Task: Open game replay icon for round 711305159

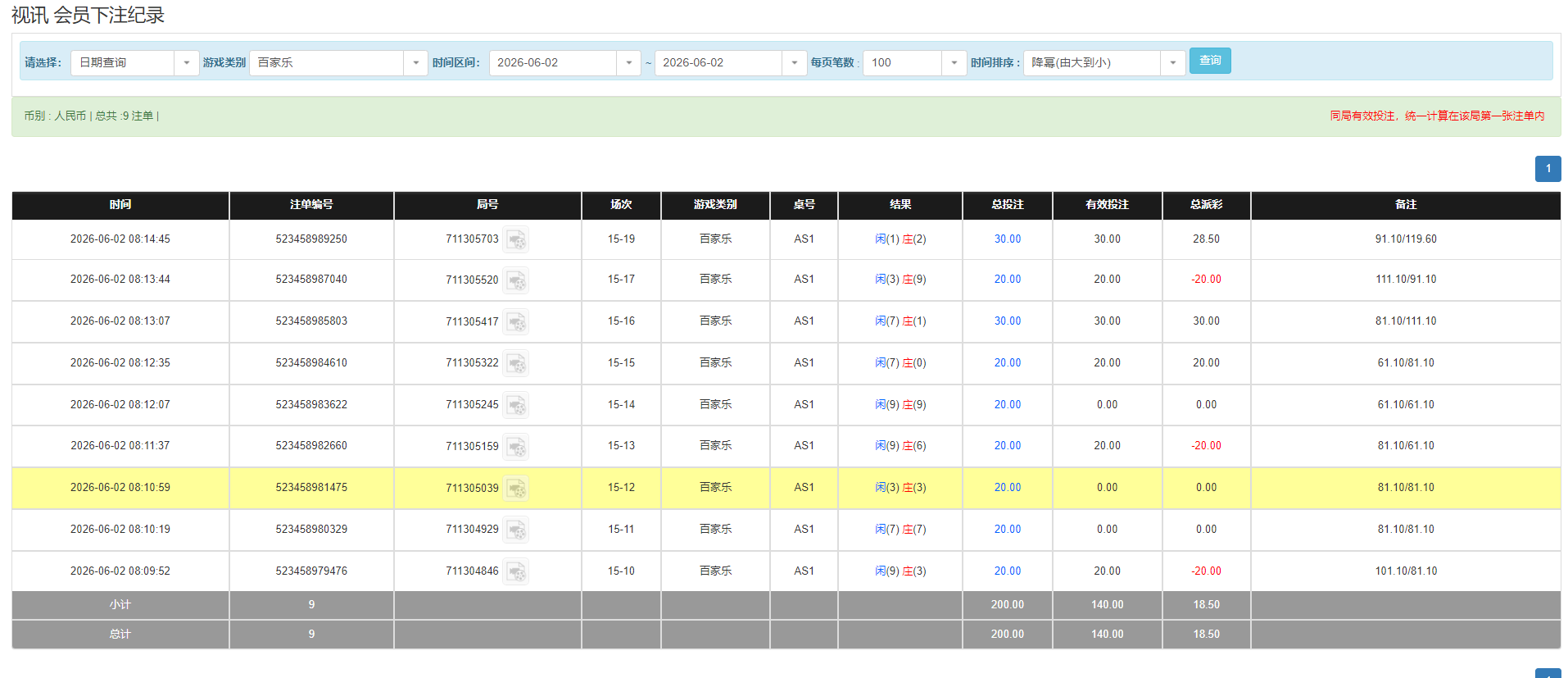Action: pyautogui.click(x=515, y=447)
